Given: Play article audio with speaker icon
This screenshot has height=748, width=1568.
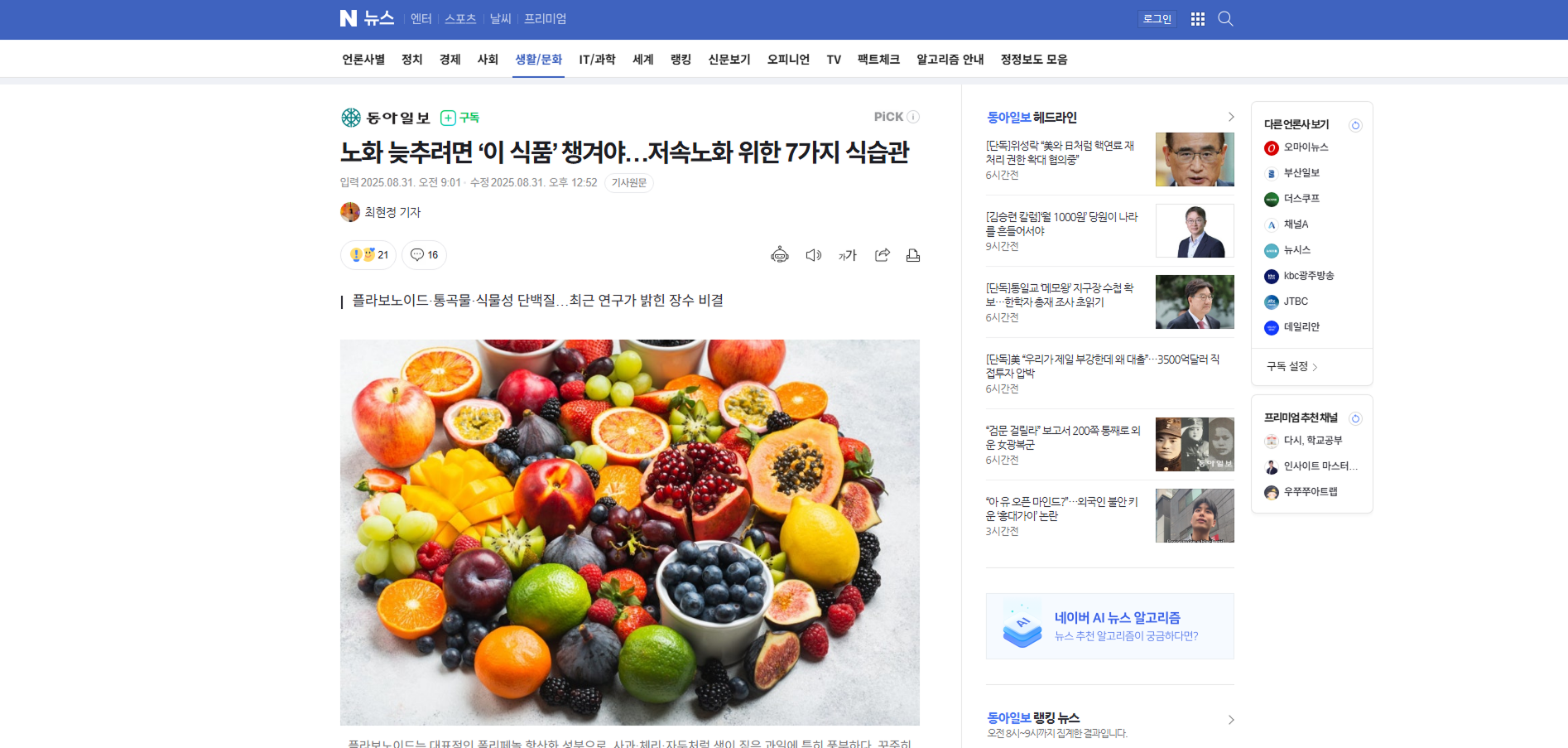Looking at the screenshot, I should click(814, 255).
